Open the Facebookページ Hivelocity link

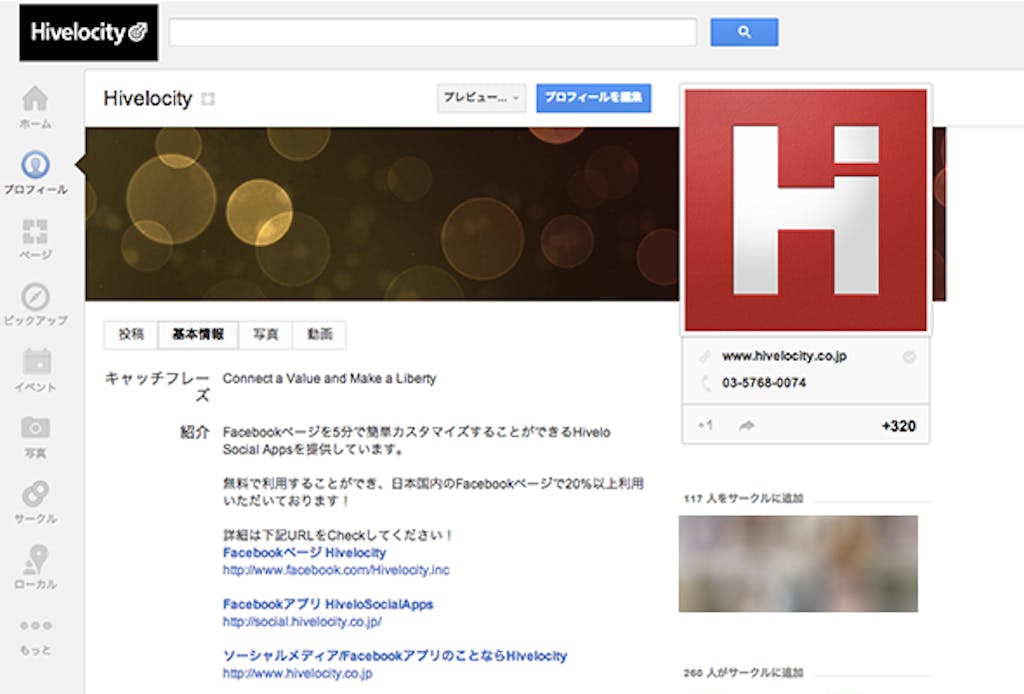click(304, 552)
